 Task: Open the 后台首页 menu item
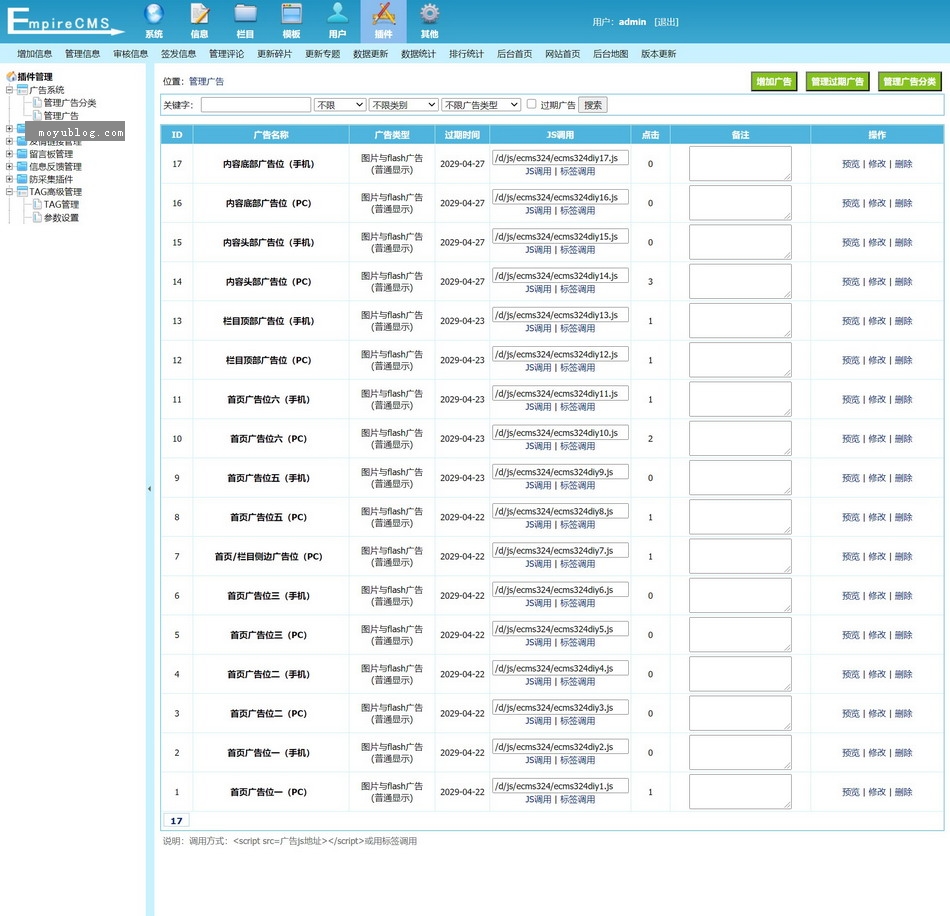point(514,54)
